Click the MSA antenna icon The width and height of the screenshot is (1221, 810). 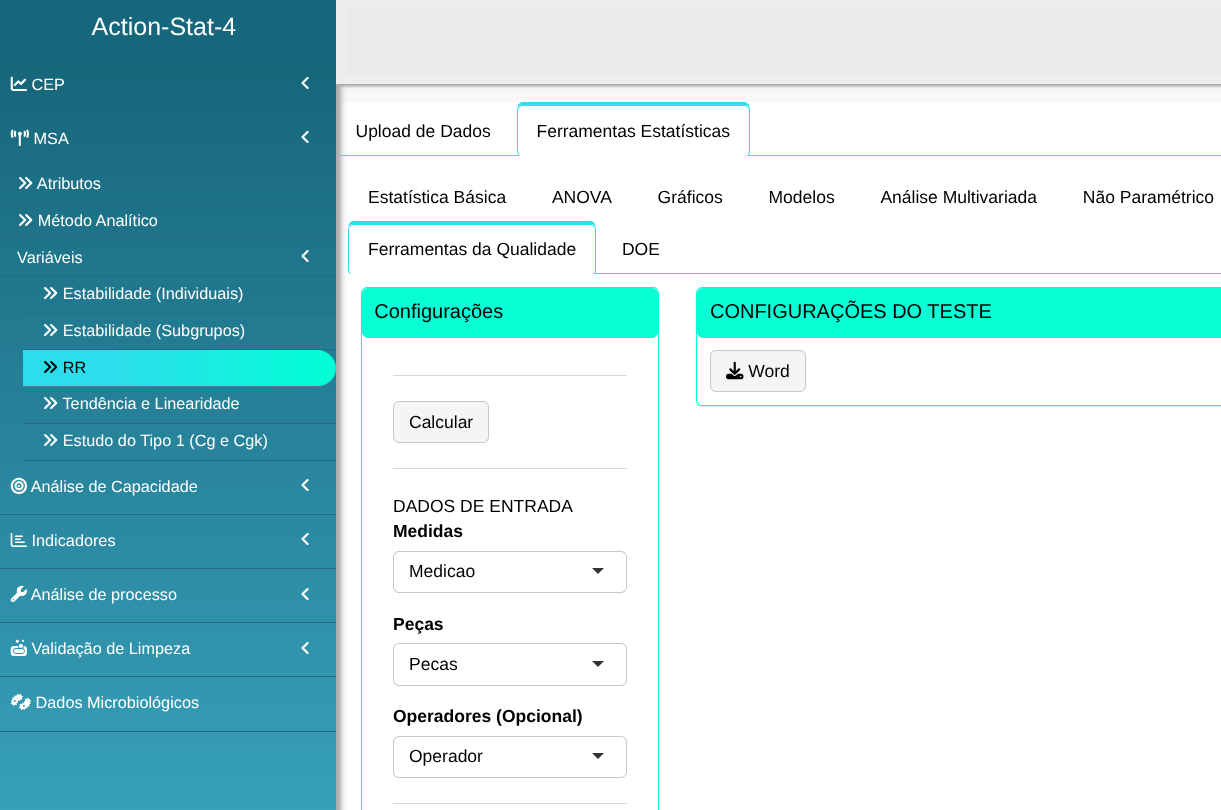point(20,138)
